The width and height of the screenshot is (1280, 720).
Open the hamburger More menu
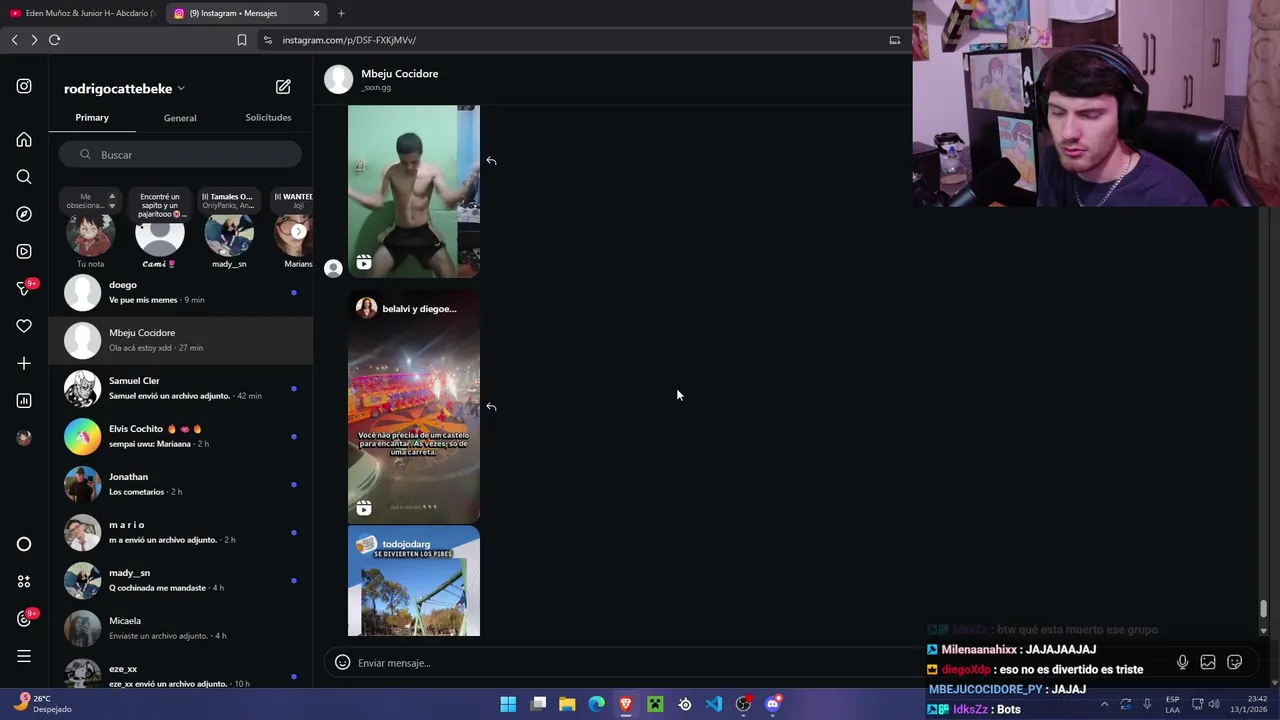tap(24, 656)
